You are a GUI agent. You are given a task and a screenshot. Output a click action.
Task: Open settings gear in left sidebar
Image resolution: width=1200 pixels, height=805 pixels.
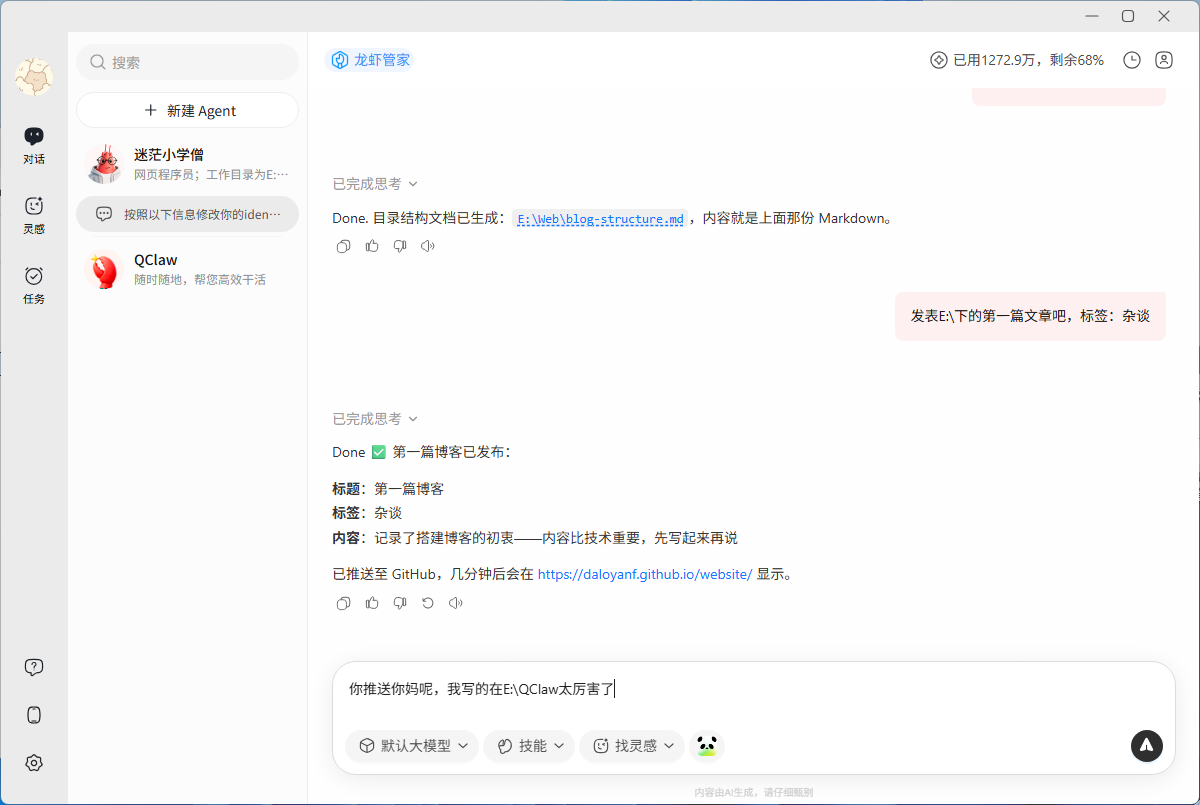[x=34, y=763]
